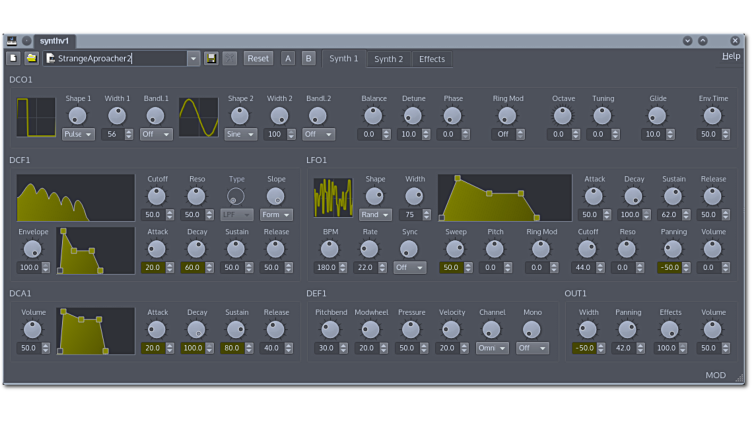This screenshot has height=423, width=752.
Task: Save the preset with the floppy icon
Action: pos(211,59)
